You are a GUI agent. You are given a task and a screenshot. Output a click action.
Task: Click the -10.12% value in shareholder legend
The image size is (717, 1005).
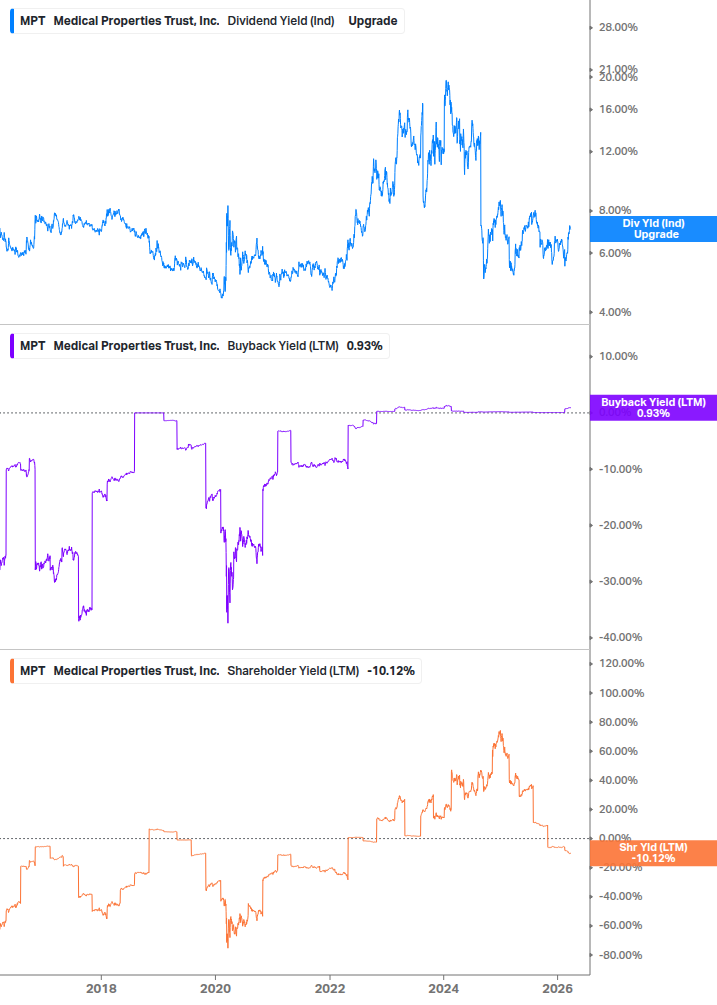pyautogui.click(x=391, y=671)
